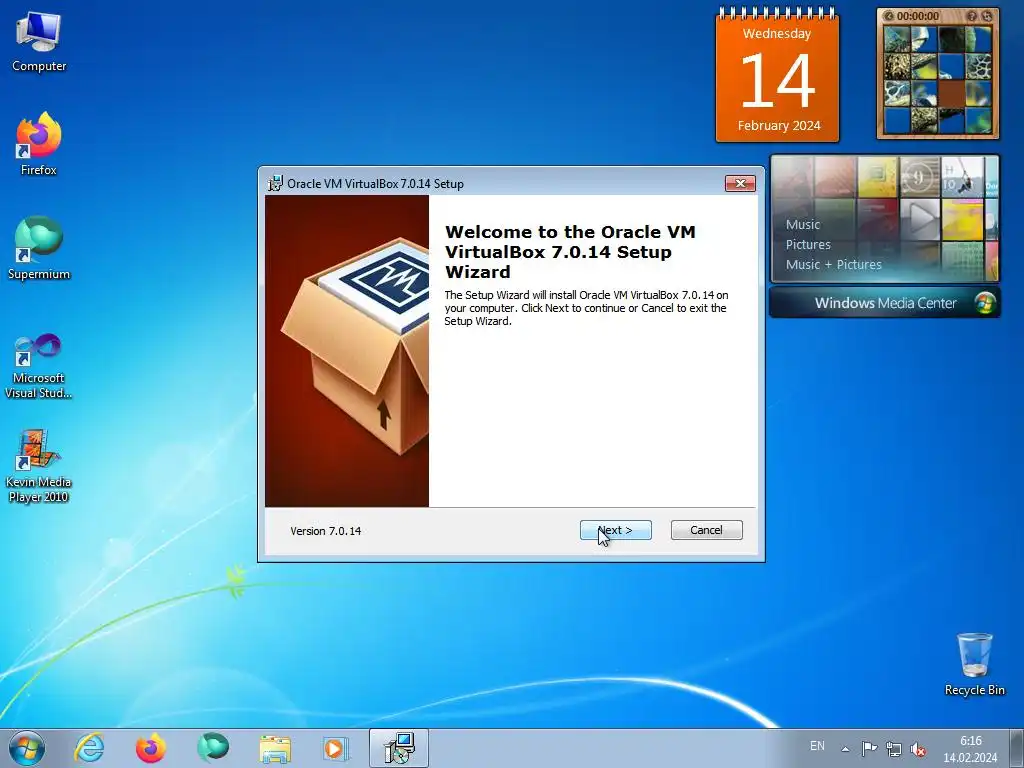Open Windows Media Player from the taskbar

point(336,748)
